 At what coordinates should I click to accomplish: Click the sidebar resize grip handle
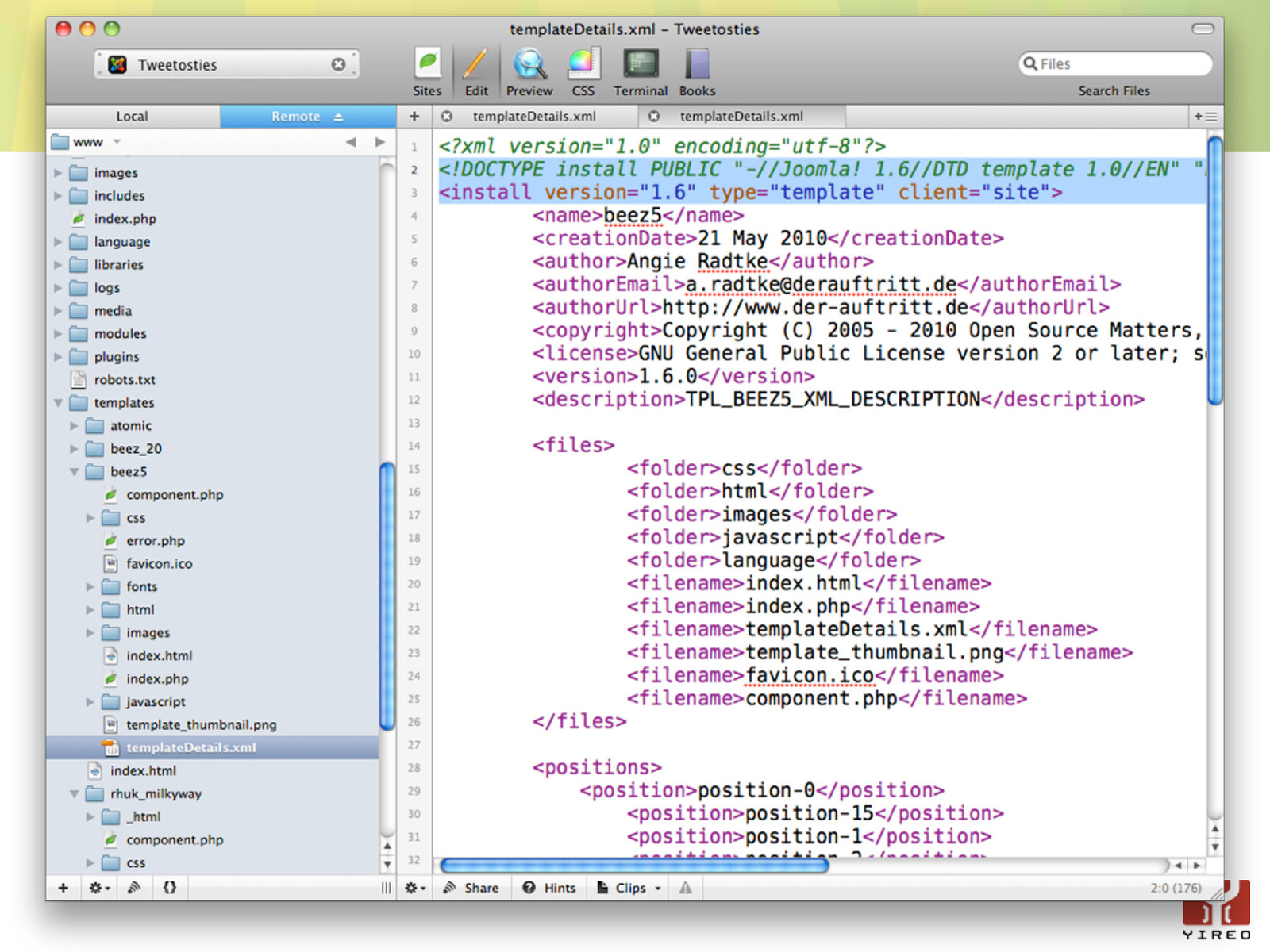[x=386, y=888]
